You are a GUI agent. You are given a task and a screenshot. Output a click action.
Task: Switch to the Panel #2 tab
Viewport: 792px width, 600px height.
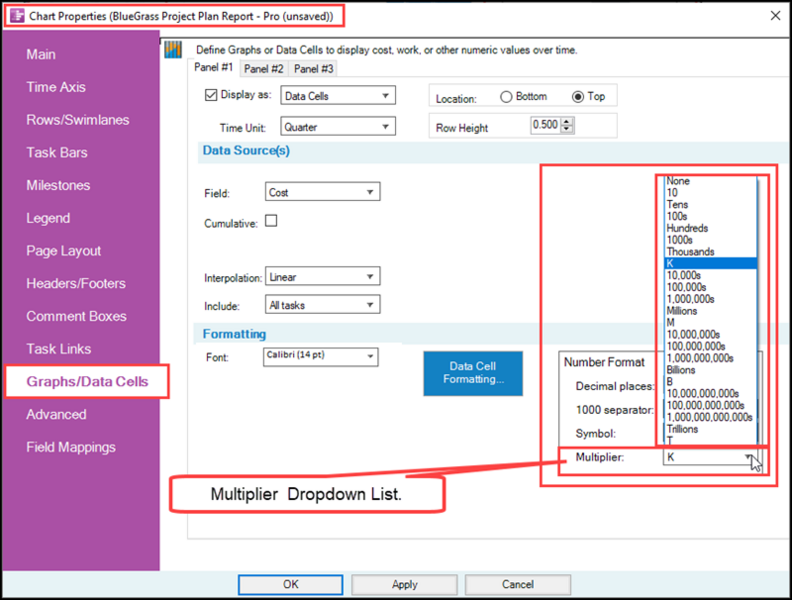264,69
